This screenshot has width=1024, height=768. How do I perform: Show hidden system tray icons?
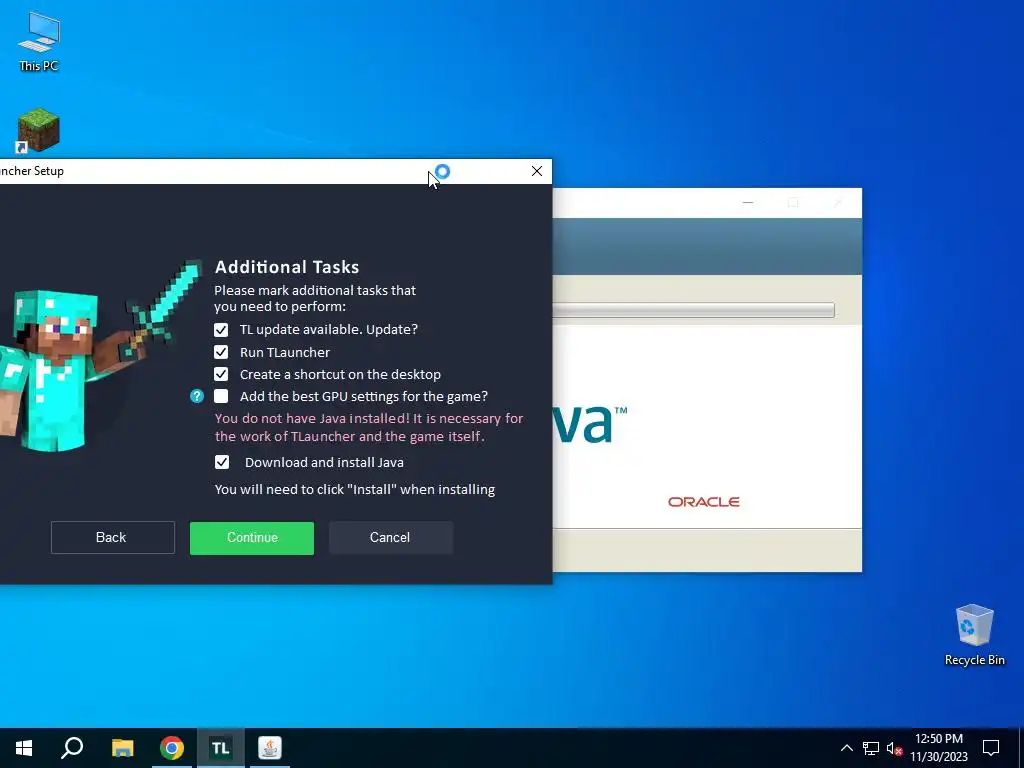tap(846, 748)
